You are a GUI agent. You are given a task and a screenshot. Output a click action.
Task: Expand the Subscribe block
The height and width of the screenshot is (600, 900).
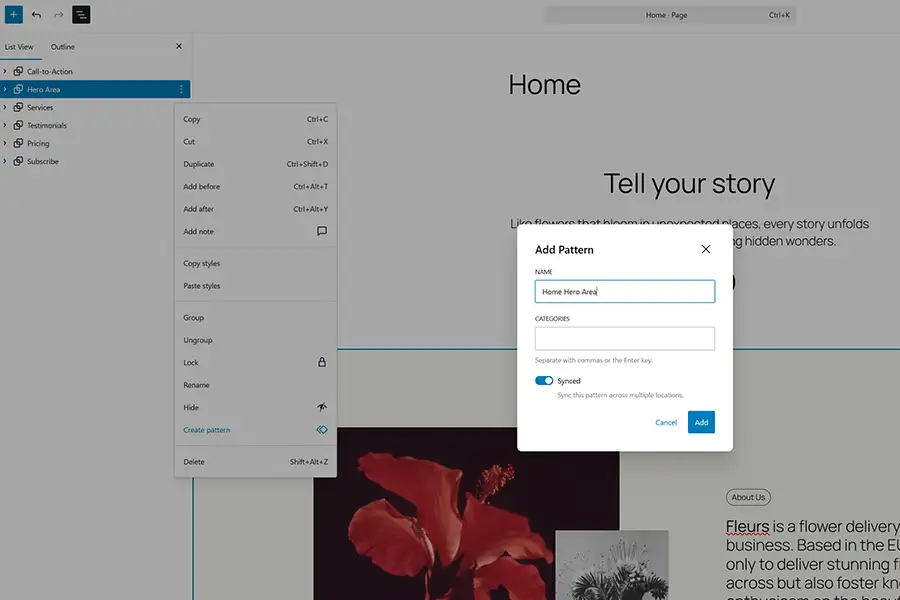click(x=6, y=161)
